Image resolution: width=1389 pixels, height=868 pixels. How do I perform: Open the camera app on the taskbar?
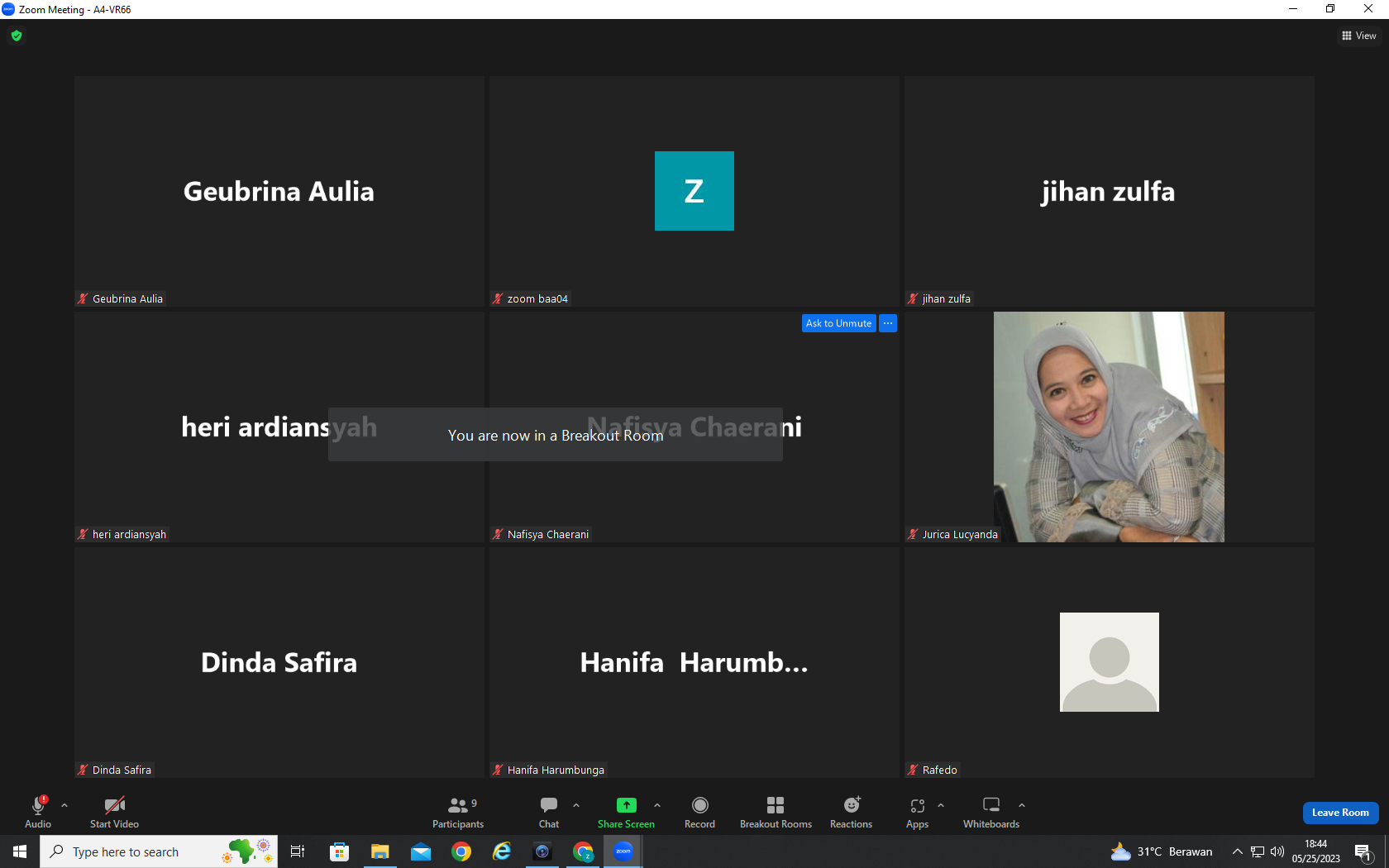(542, 851)
